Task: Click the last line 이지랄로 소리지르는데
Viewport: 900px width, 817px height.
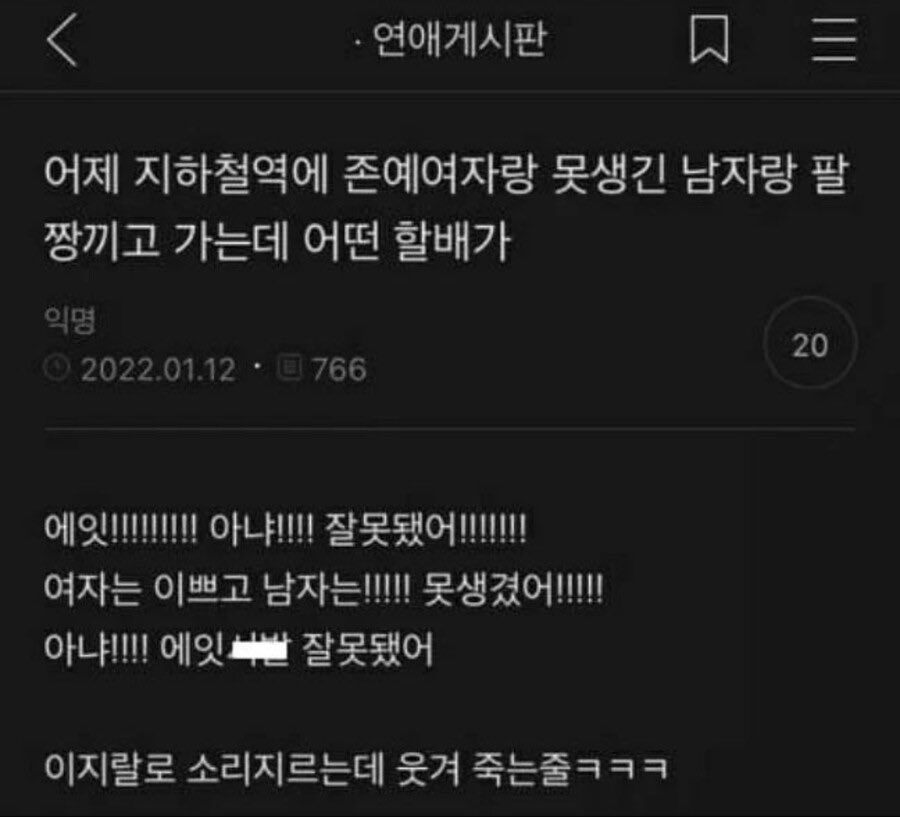Action: 356,768
